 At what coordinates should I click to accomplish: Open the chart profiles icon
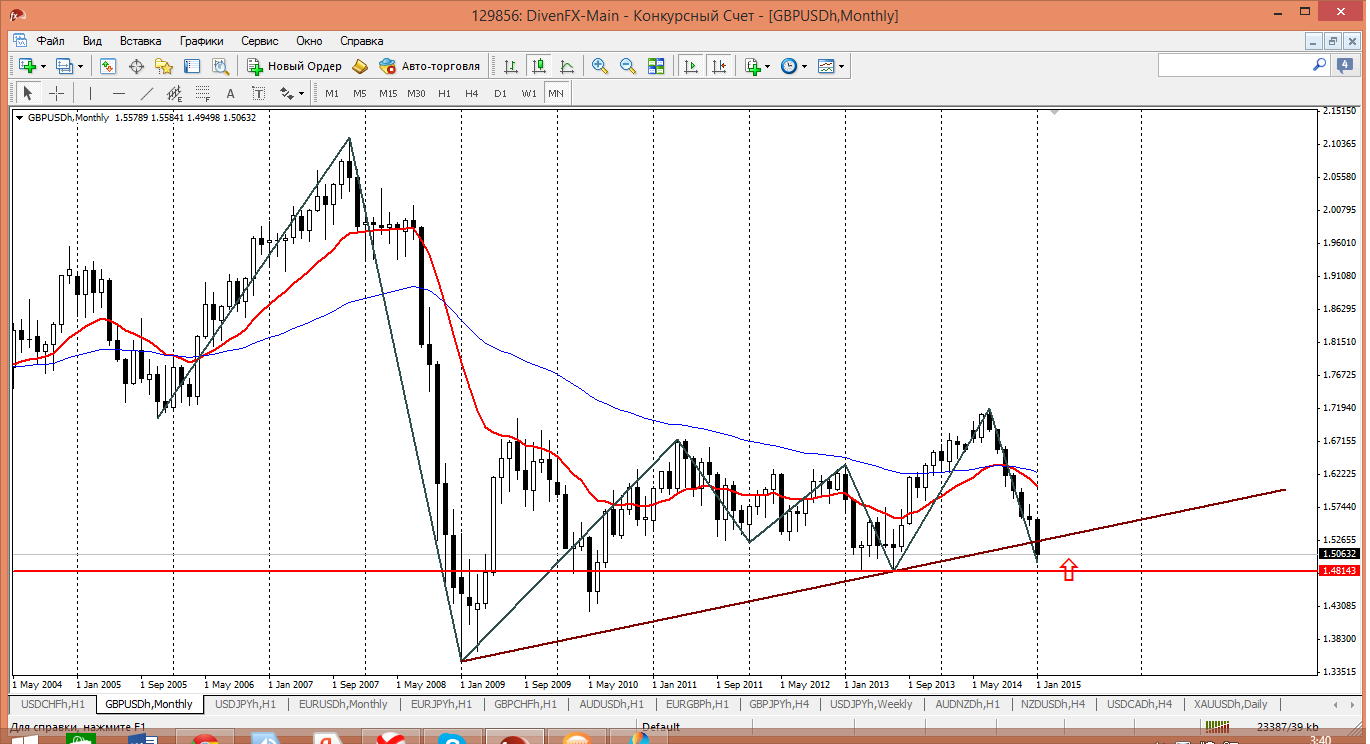[x=65, y=66]
